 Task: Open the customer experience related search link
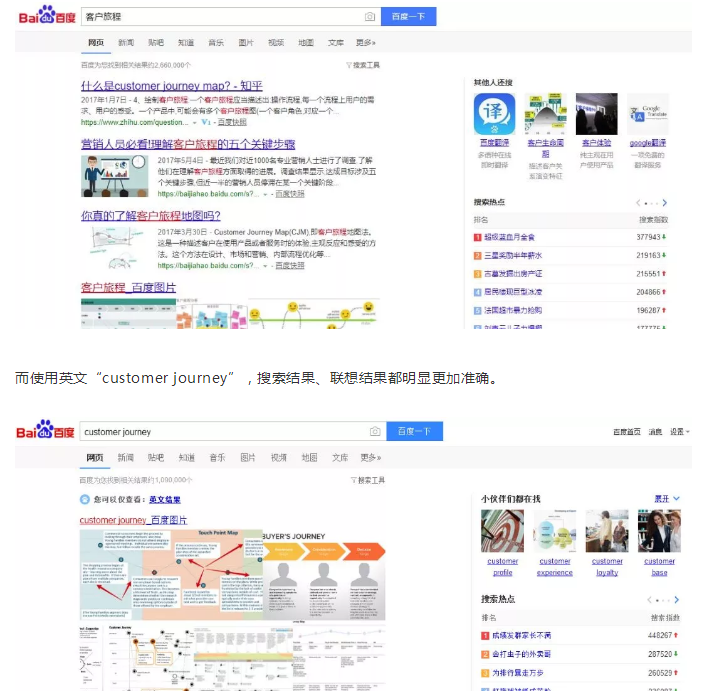point(554,567)
